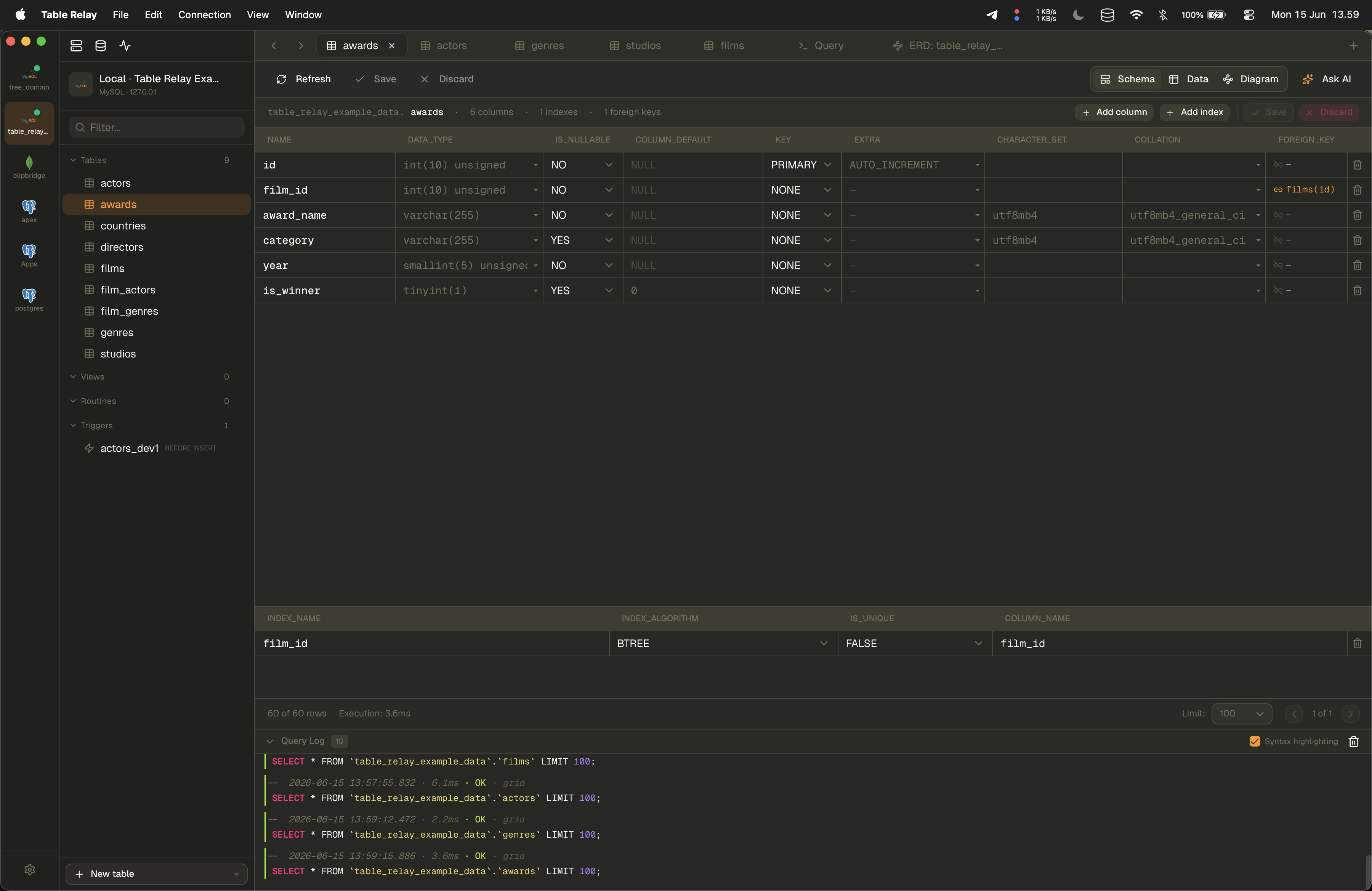The image size is (1372, 891).
Task: Click the Refresh button
Action: point(304,79)
